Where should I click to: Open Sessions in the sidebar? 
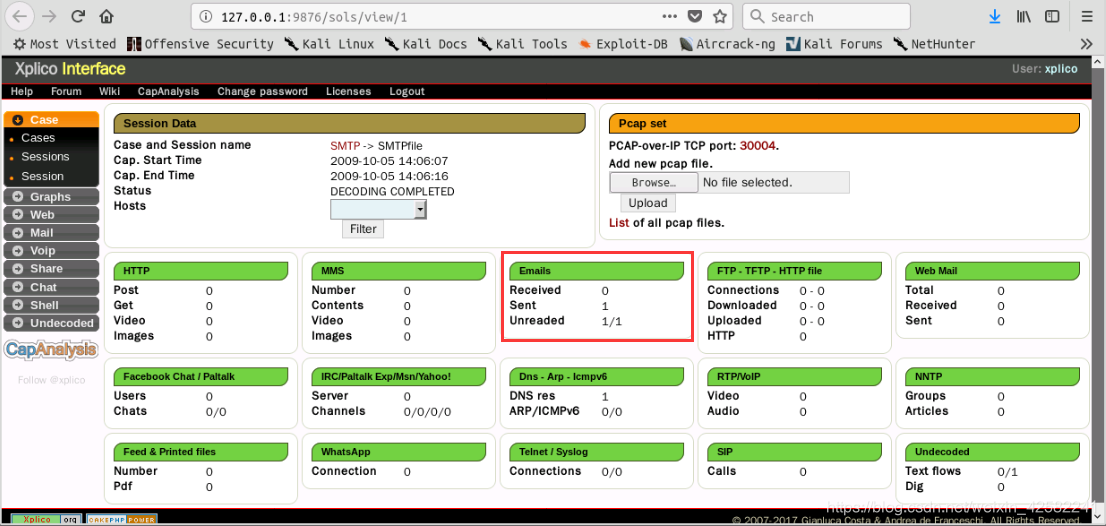coord(45,157)
